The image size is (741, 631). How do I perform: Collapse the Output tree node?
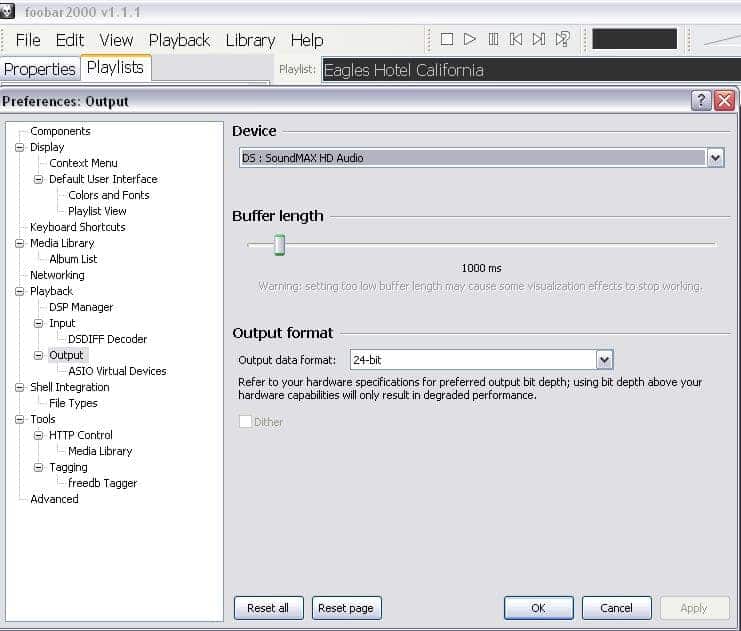click(38, 355)
